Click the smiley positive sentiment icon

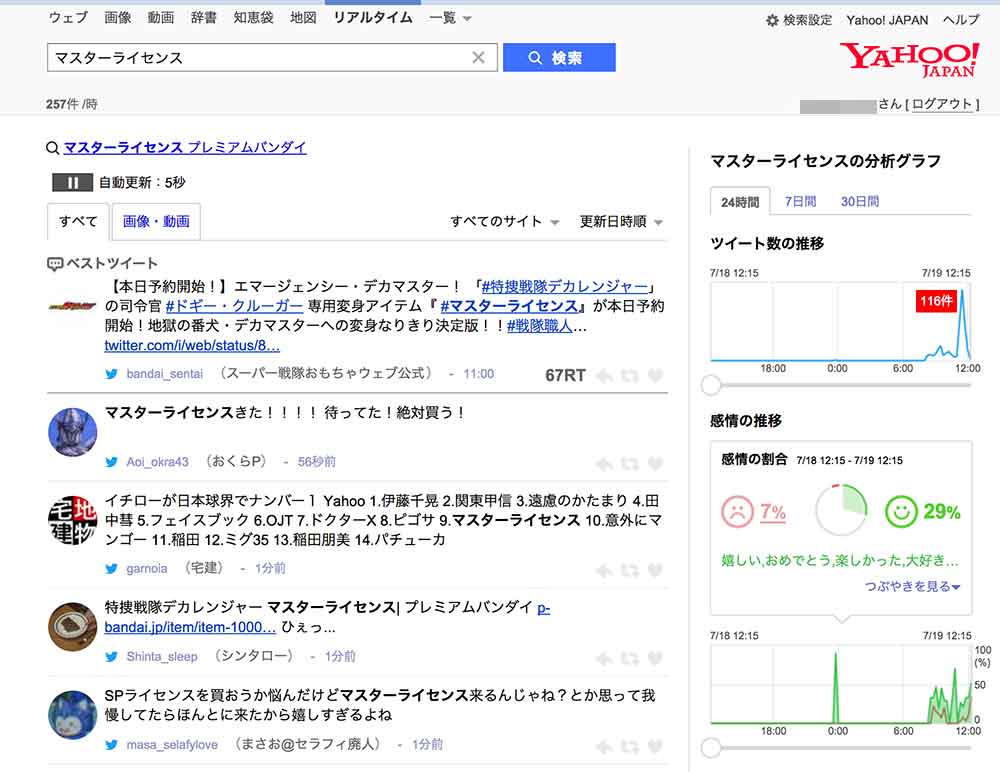click(901, 512)
